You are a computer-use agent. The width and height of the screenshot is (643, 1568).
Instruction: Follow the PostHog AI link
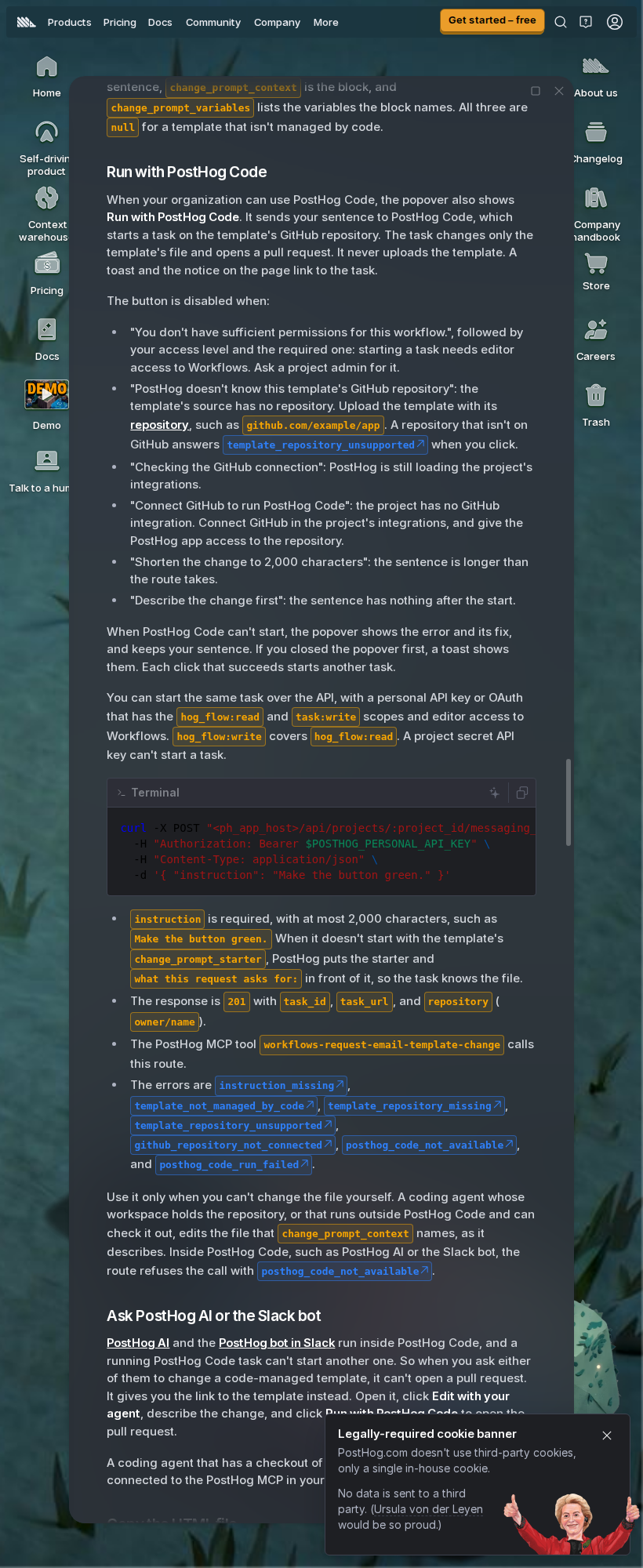(138, 1343)
